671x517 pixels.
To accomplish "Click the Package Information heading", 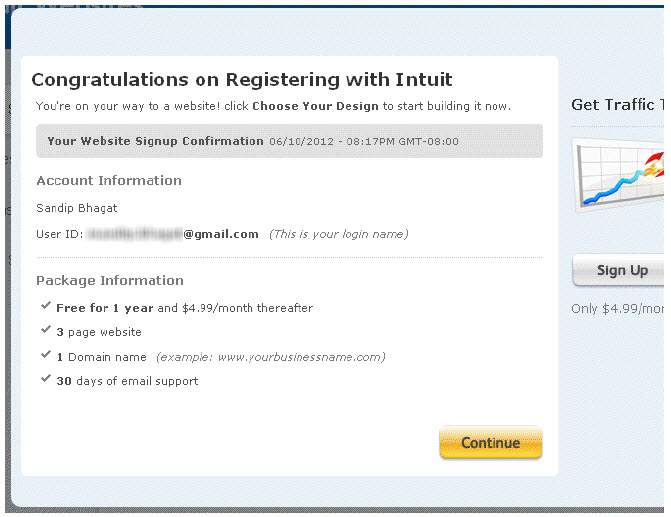I will click(x=110, y=281).
